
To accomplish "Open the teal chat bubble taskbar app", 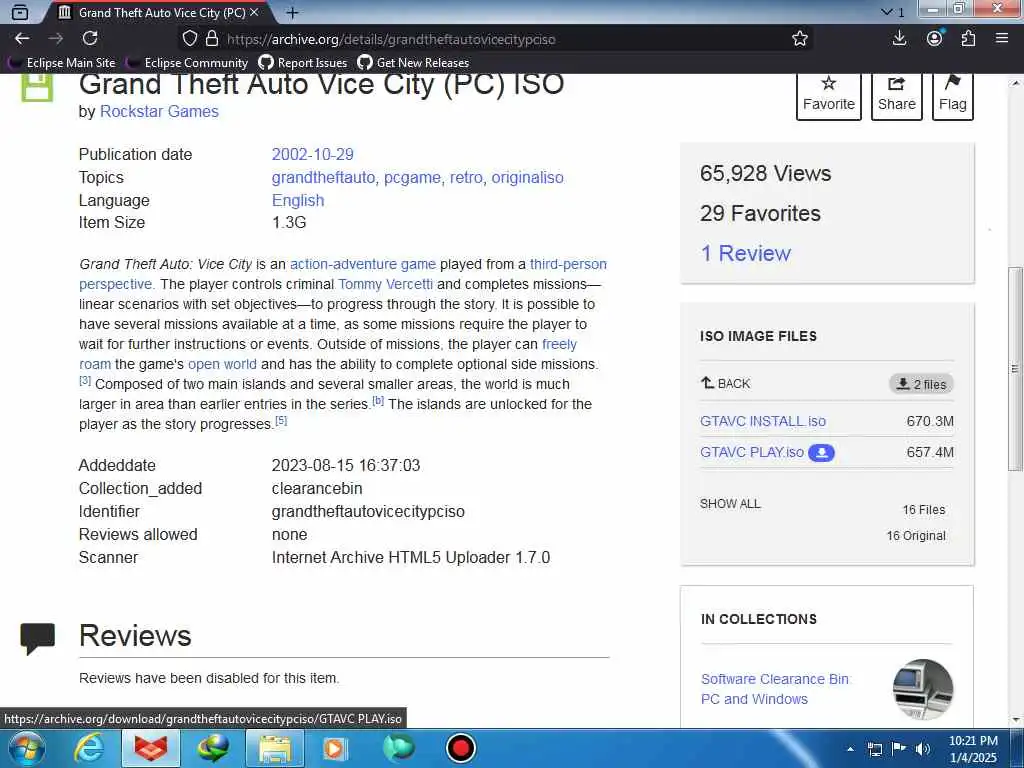I will pos(398,748).
